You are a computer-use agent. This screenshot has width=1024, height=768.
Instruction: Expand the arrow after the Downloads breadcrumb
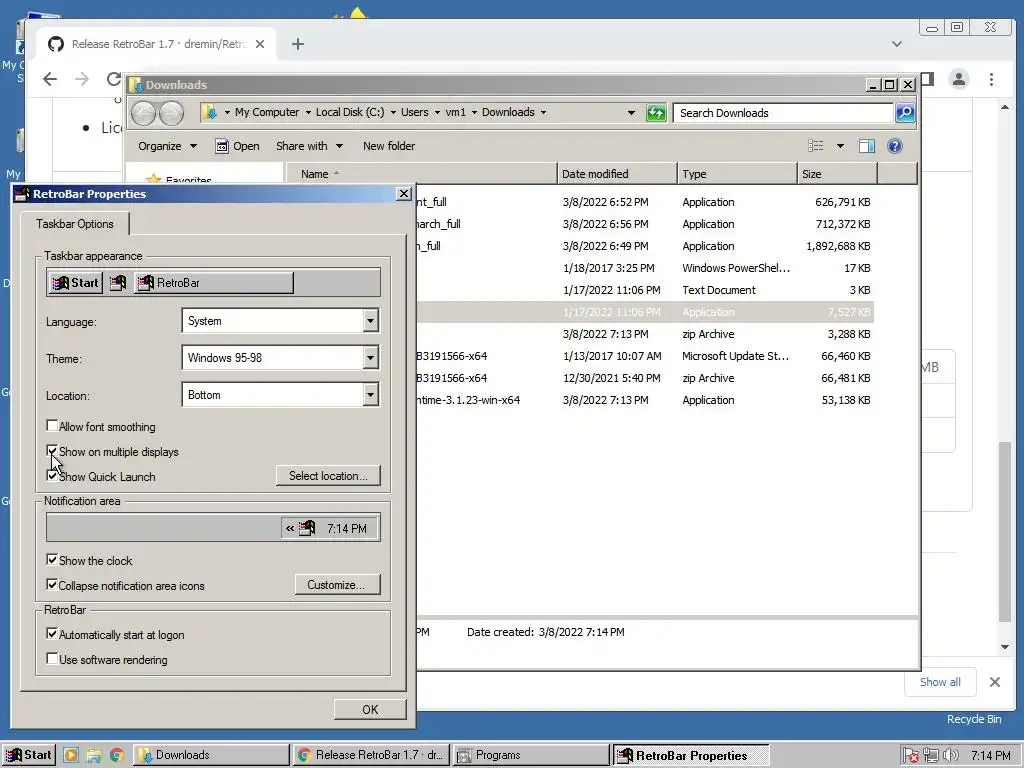coord(543,112)
